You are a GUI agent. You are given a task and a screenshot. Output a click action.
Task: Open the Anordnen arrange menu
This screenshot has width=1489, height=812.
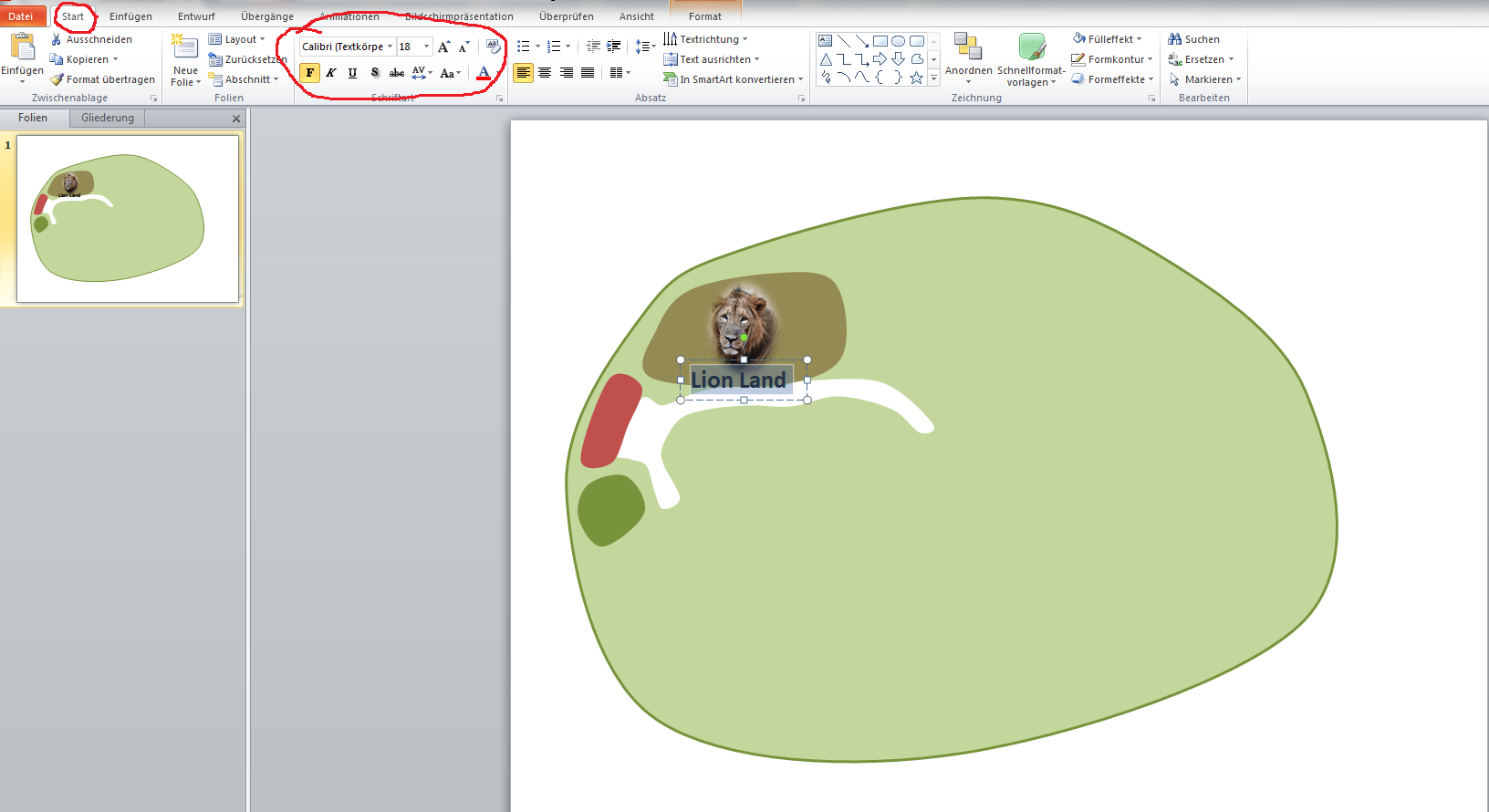pos(968,58)
